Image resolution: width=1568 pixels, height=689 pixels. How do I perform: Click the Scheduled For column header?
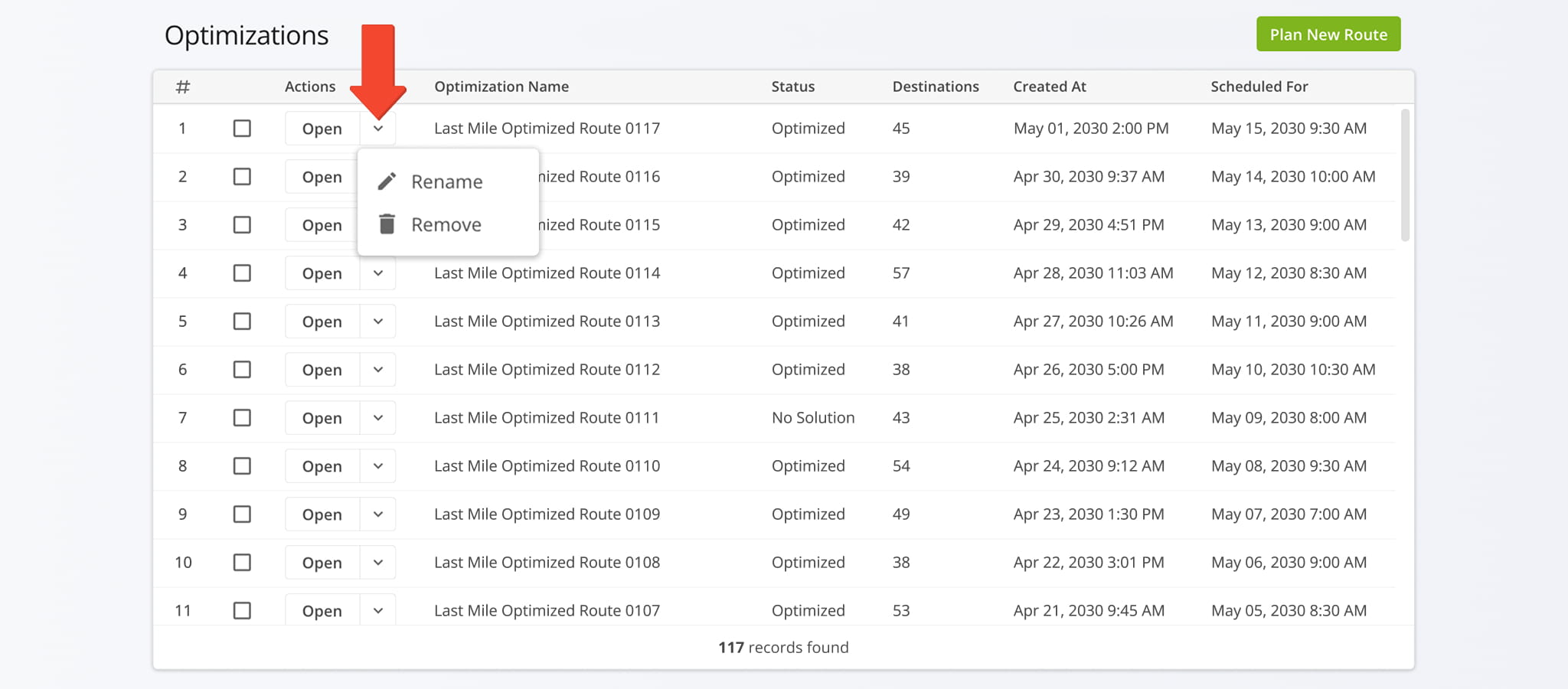[x=1259, y=87]
